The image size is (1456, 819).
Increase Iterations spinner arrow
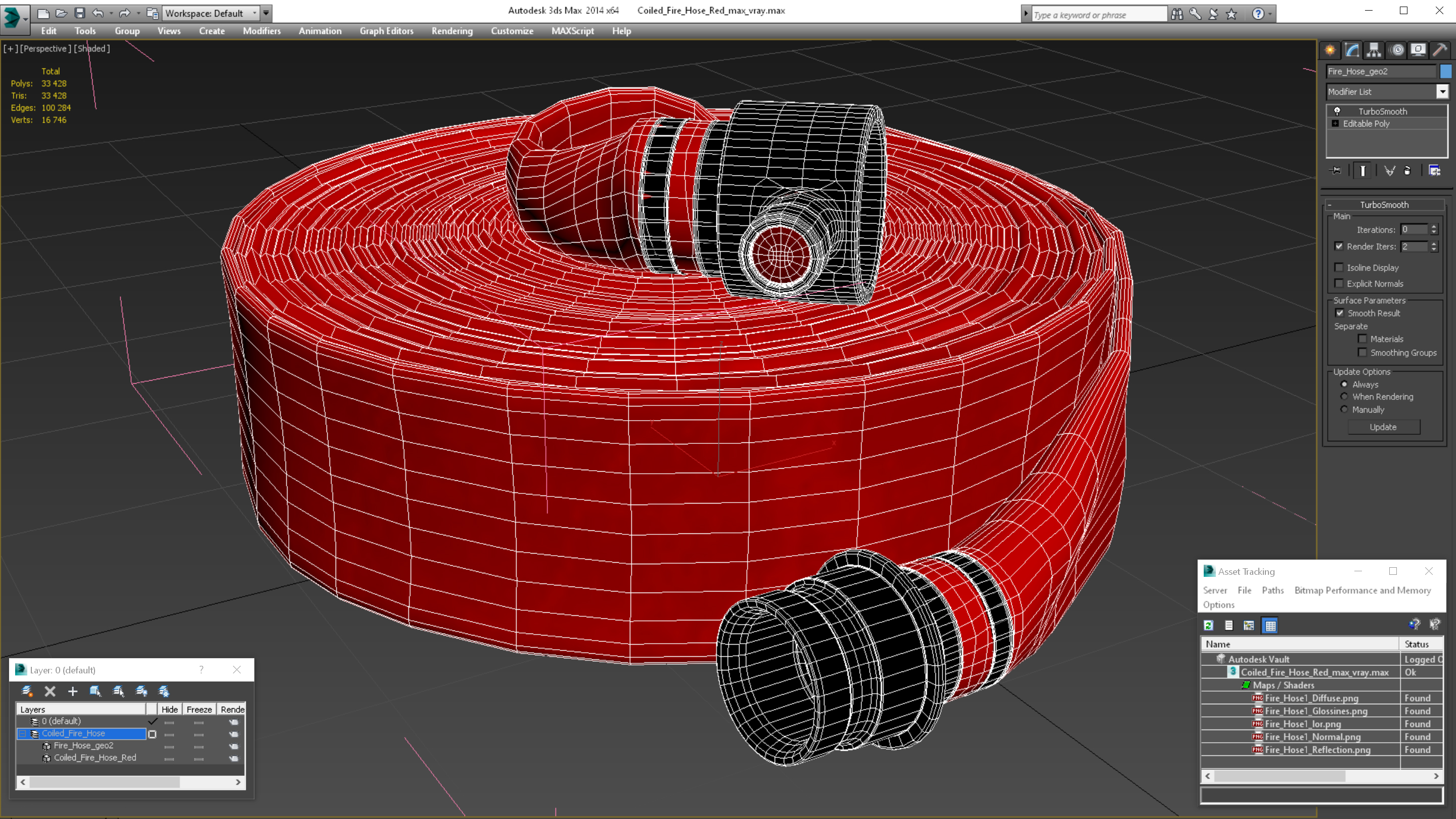click(x=1434, y=226)
